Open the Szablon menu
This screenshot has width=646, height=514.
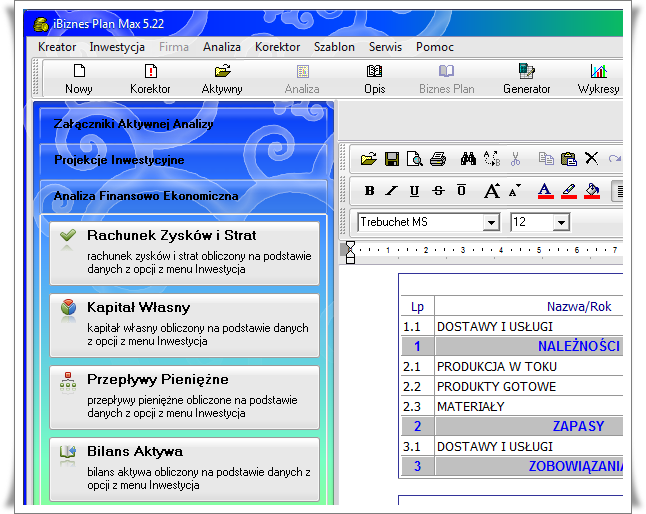click(334, 47)
